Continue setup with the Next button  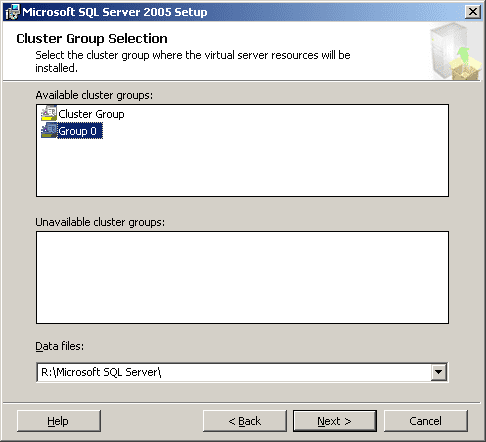(x=335, y=421)
